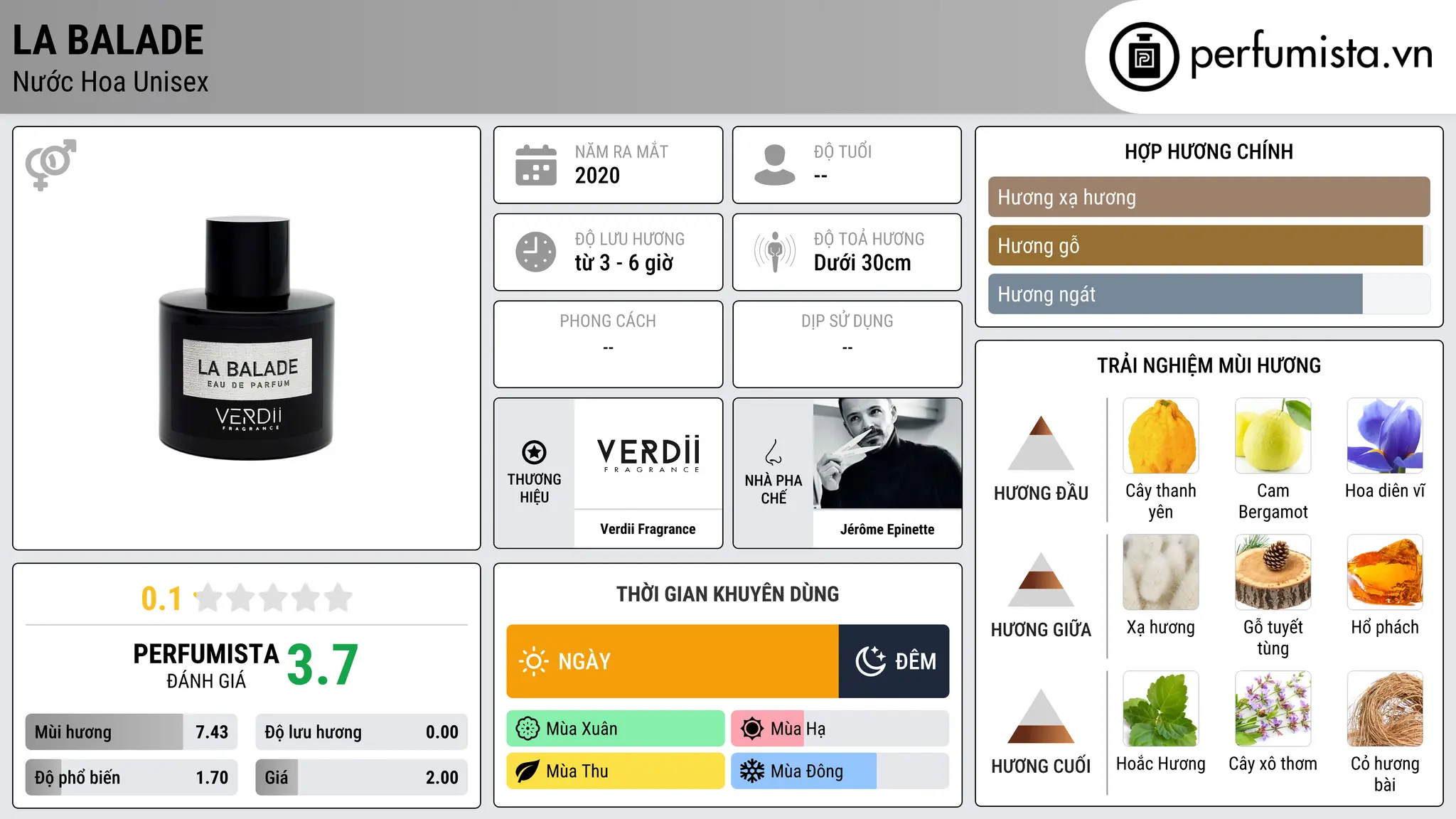Click the perfumista.vn site name
The image size is (1456, 819).
1312,54
